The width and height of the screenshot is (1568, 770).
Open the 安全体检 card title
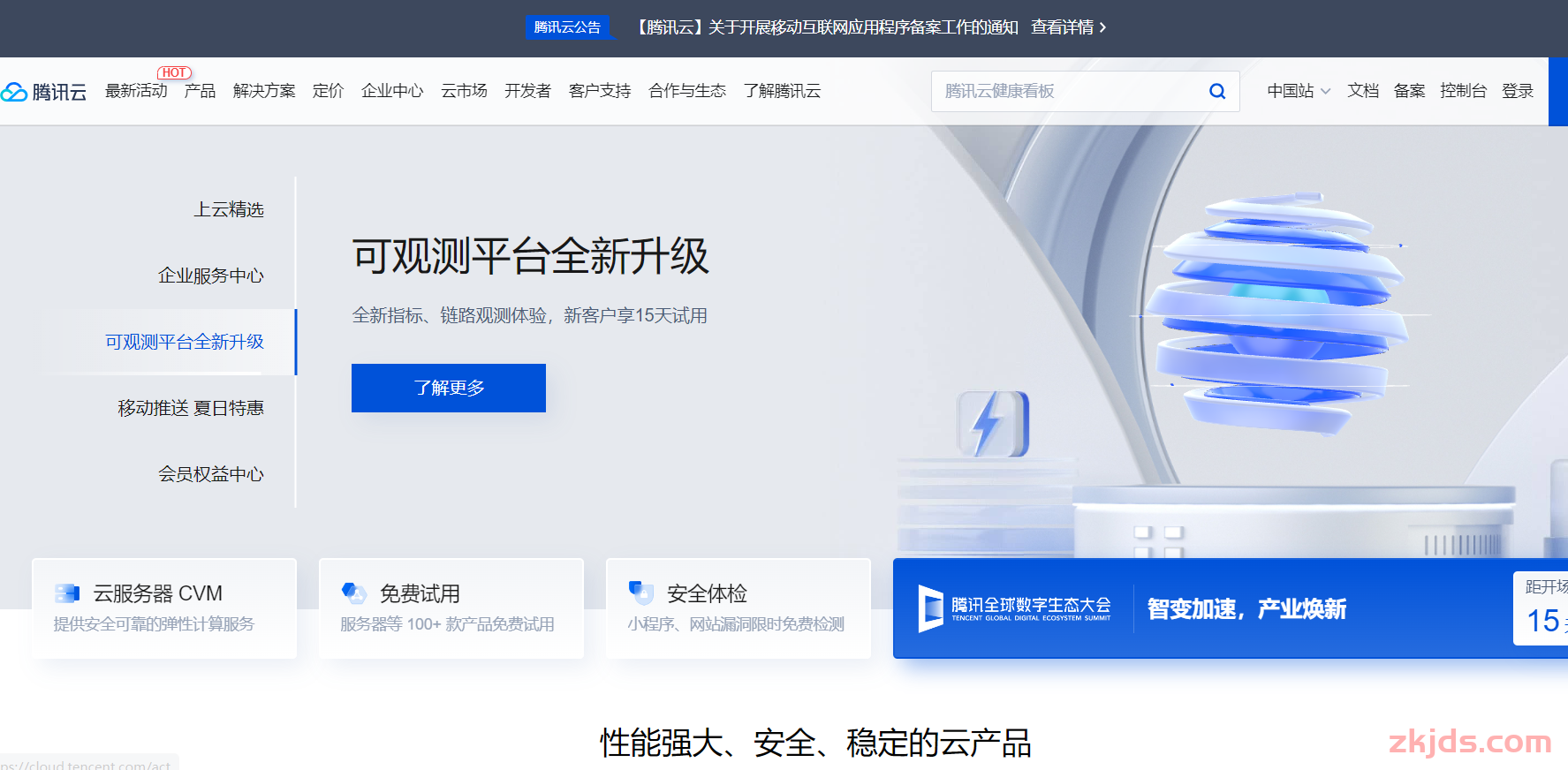tap(707, 593)
